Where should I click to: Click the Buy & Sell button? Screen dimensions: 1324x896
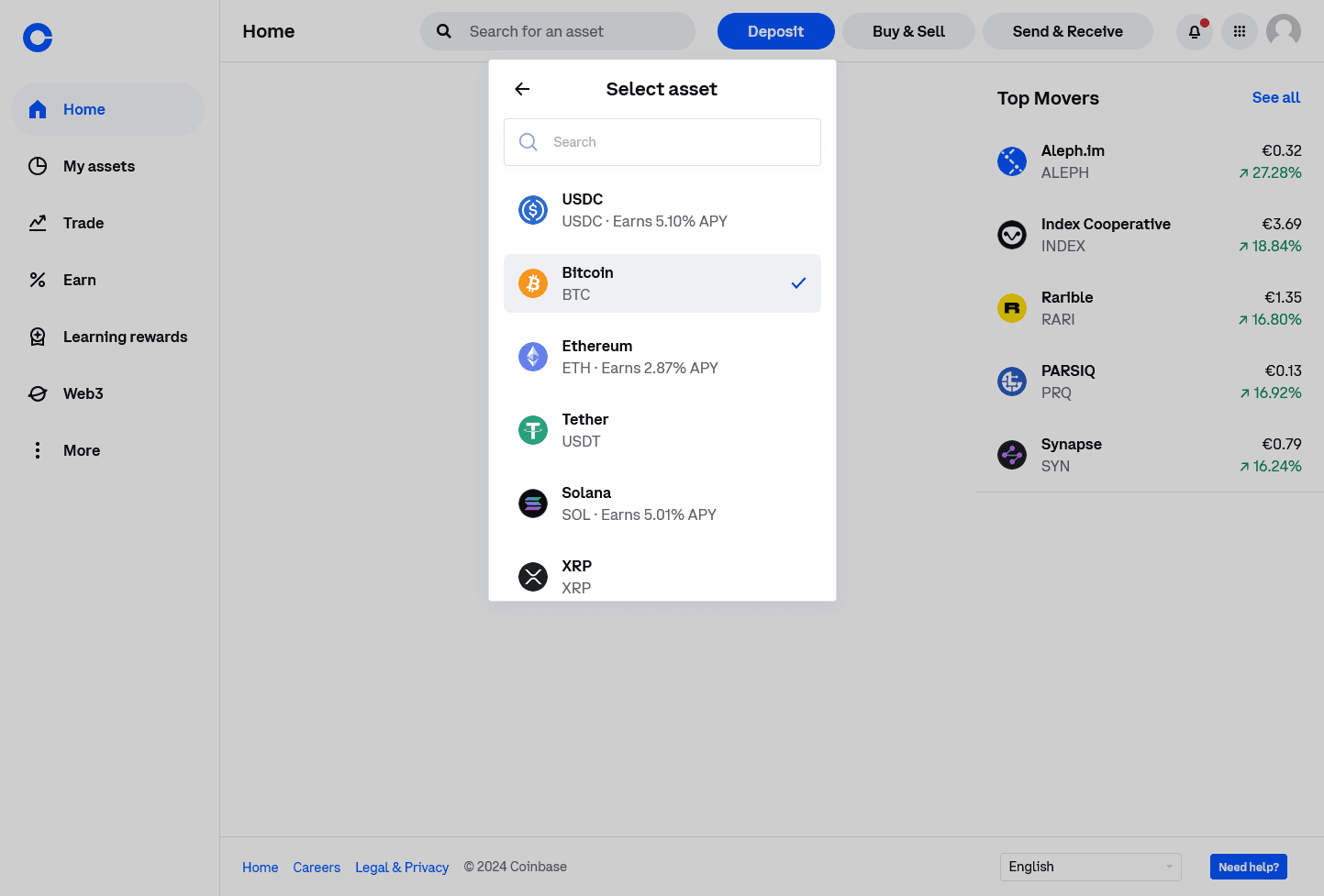[908, 31]
